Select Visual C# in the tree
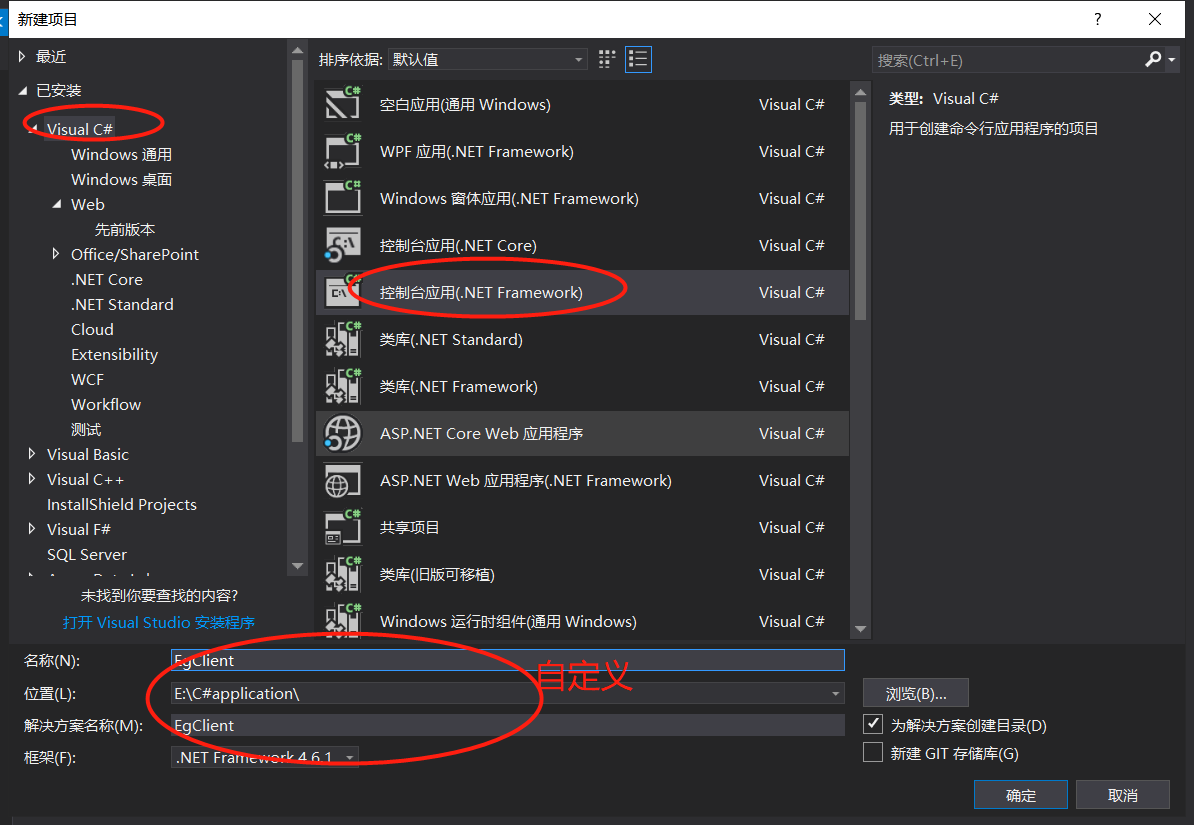 pyautogui.click(x=80, y=130)
